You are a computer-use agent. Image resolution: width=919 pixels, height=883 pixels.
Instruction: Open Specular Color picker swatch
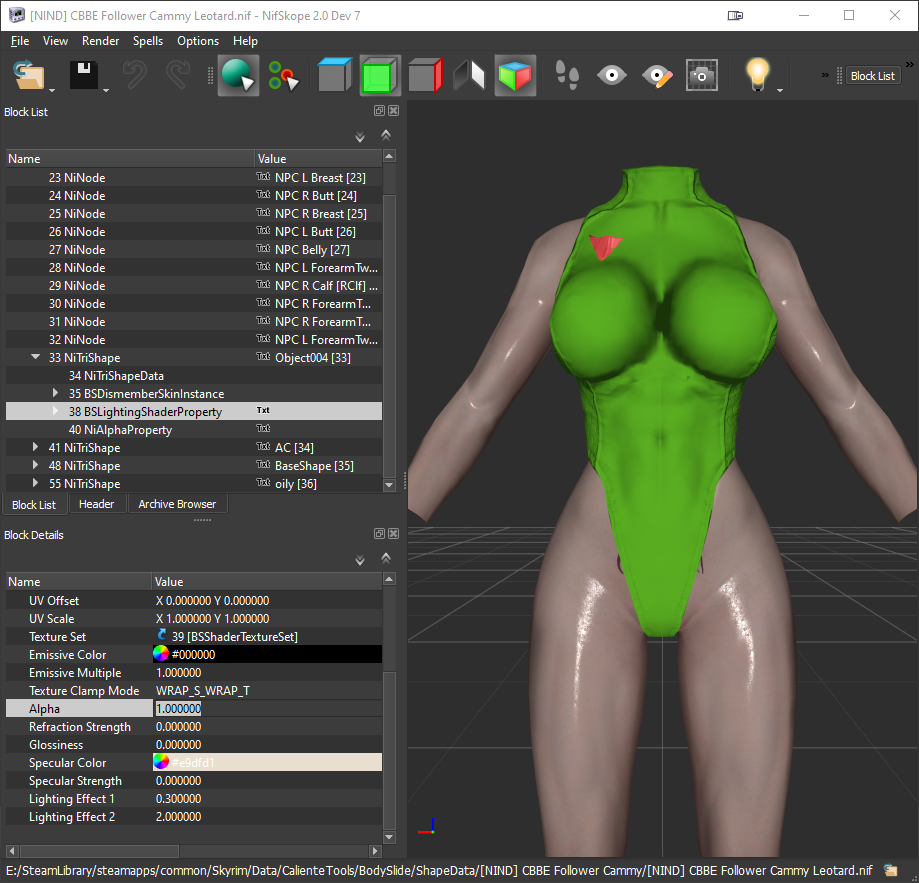(x=161, y=762)
